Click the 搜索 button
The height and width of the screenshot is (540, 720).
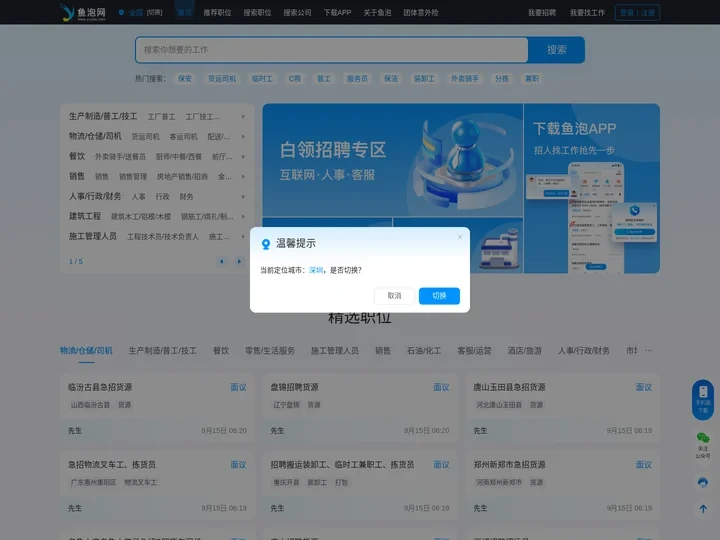point(557,50)
